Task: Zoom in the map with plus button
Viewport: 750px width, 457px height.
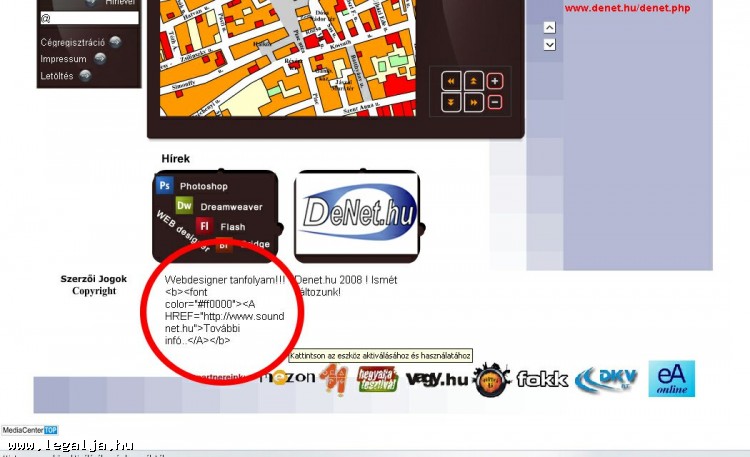Action: pos(494,81)
